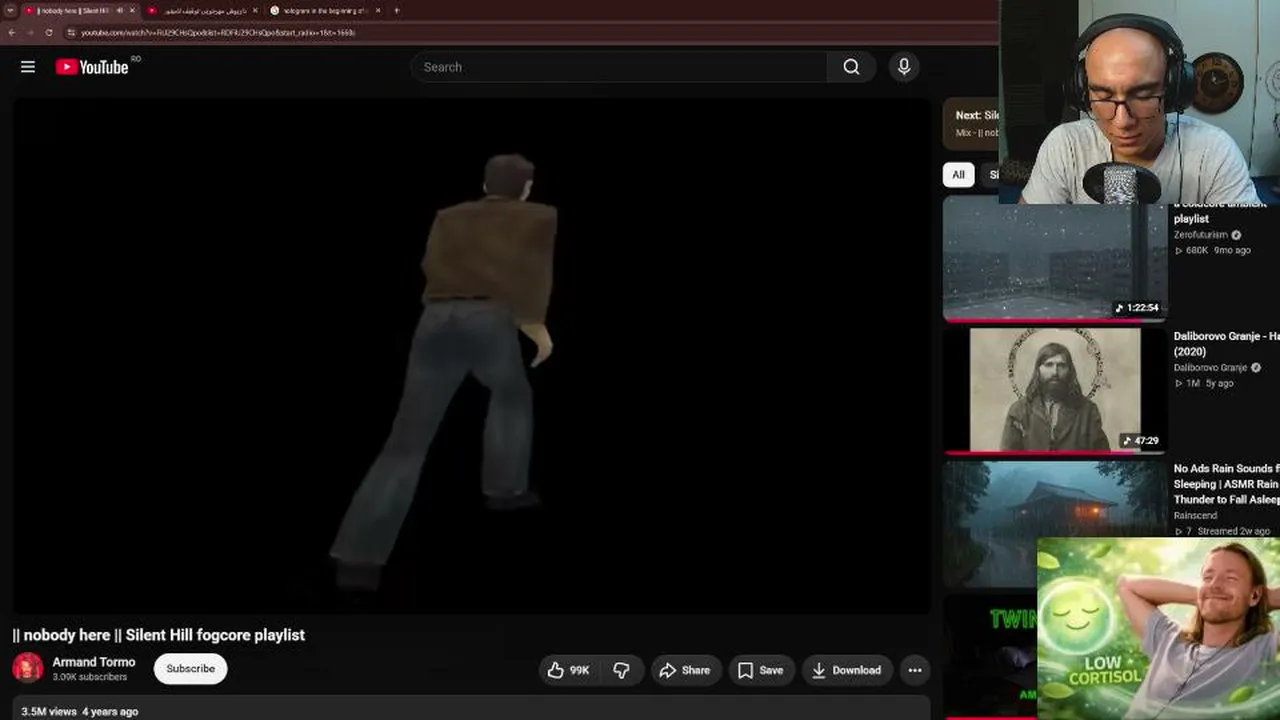Open the Rainscend channel name

pos(1196,517)
